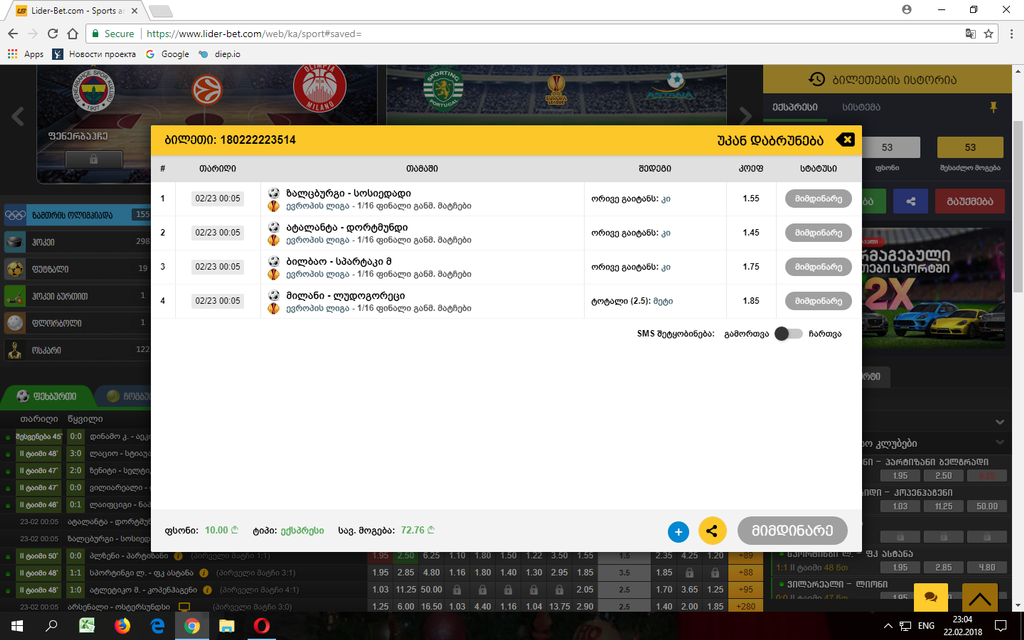Screen dimensions: 1024x640
Task: Switch to the ექსპრესი tab
Action: pos(795,107)
